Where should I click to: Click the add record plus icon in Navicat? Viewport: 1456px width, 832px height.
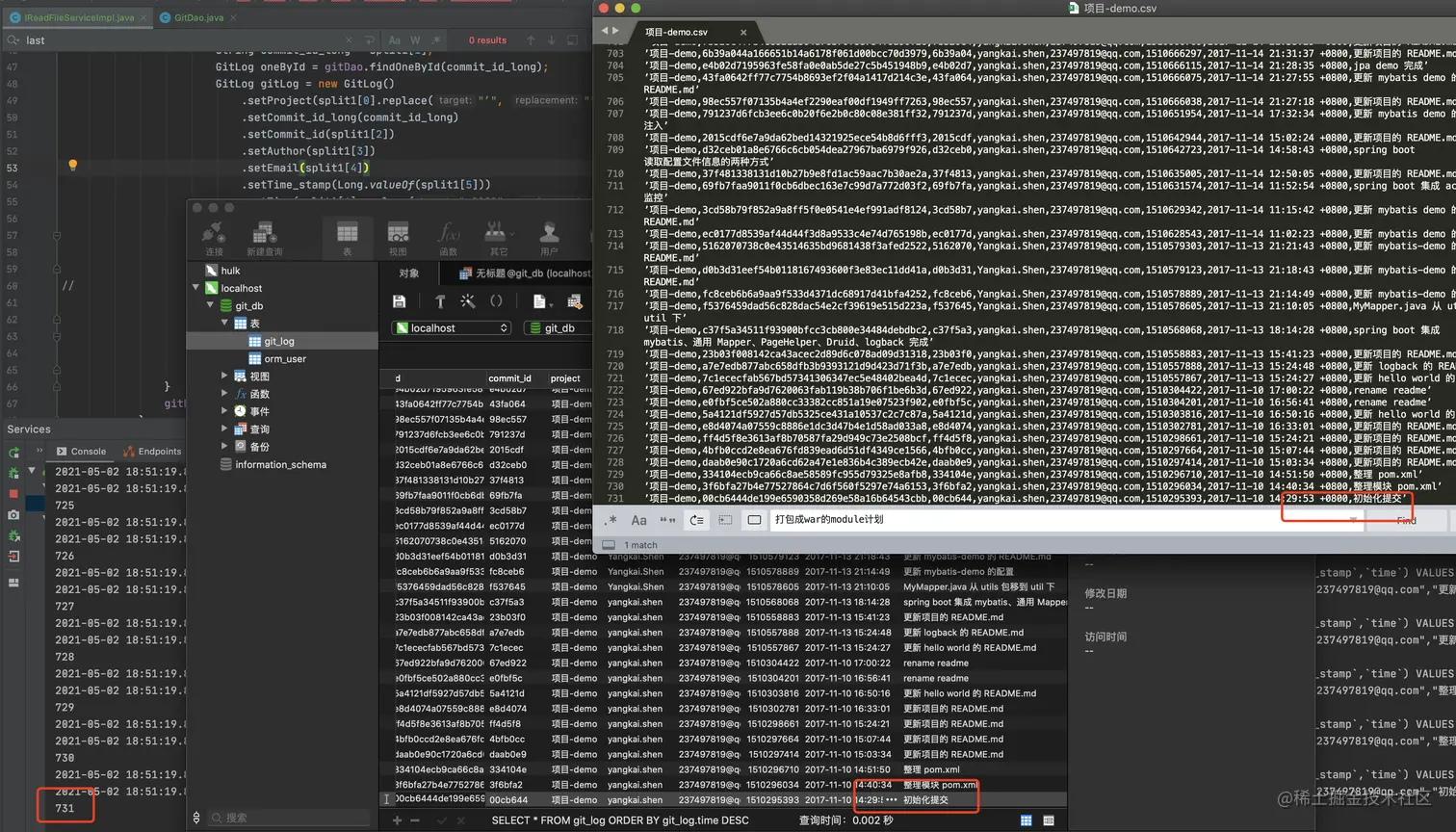pyautogui.click(x=397, y=820)
